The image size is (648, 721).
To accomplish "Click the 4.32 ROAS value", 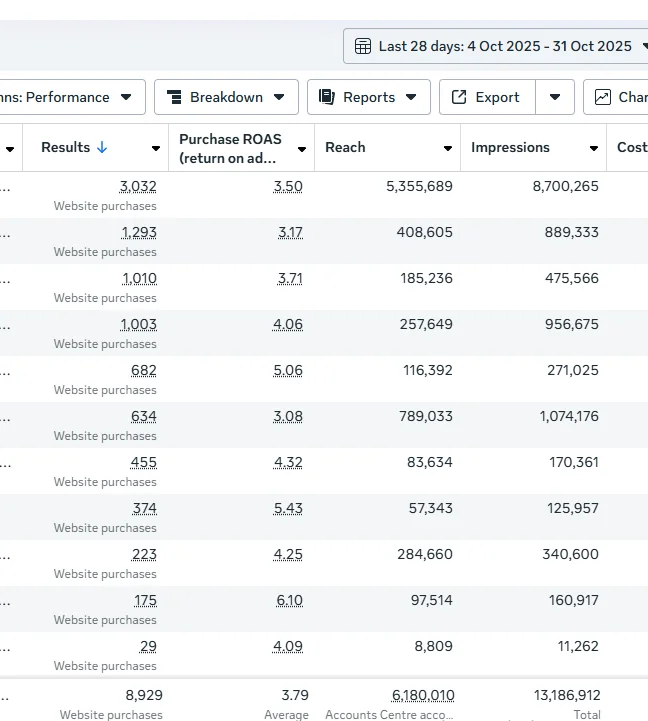I will pyautogui.click(x=288, y=462).
